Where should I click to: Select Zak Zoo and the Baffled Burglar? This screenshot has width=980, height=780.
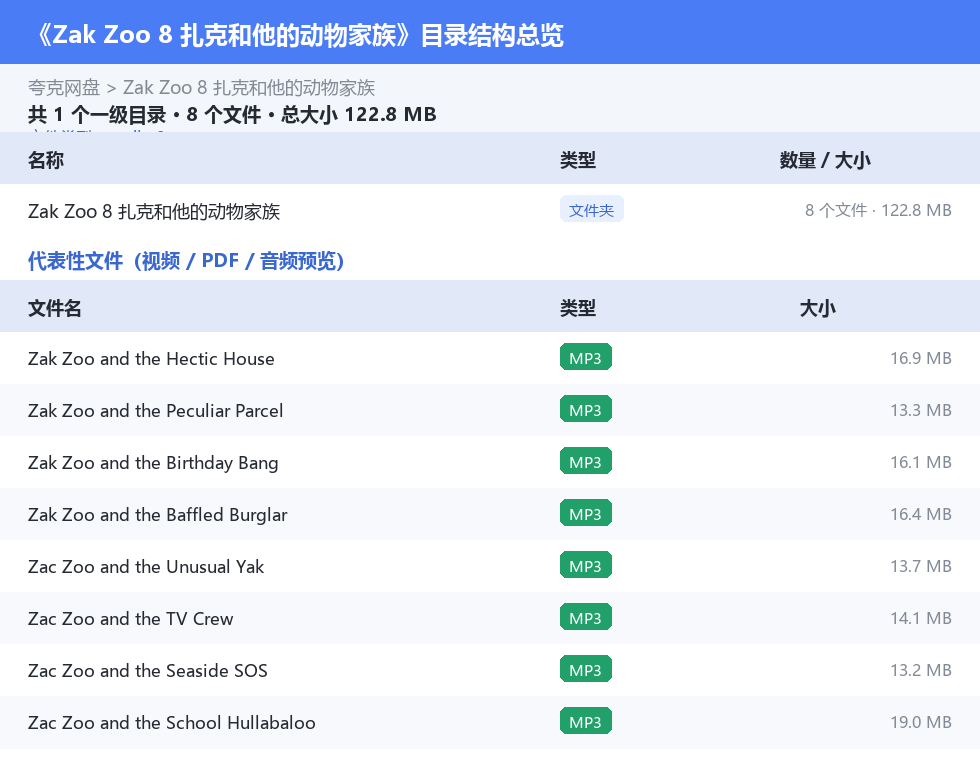click(490, 514)
